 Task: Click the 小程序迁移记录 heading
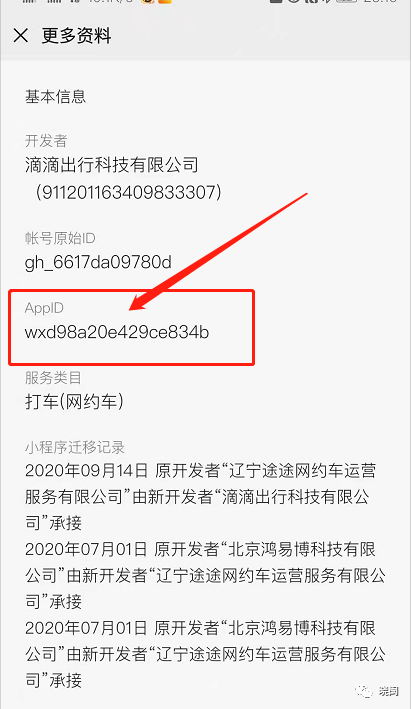click(75, 447)
